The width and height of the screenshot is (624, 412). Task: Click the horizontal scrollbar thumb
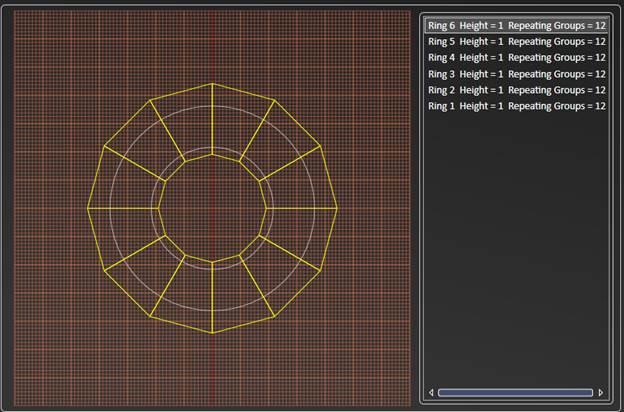click(515, 393)
